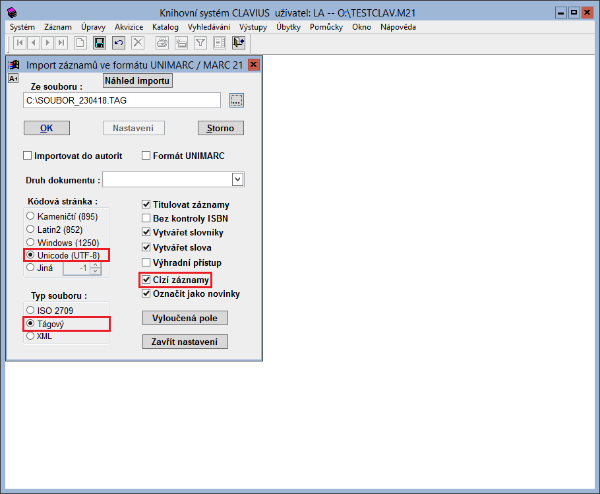
Task: Click the exit door toolbar icon
Action: coord(238,43)
